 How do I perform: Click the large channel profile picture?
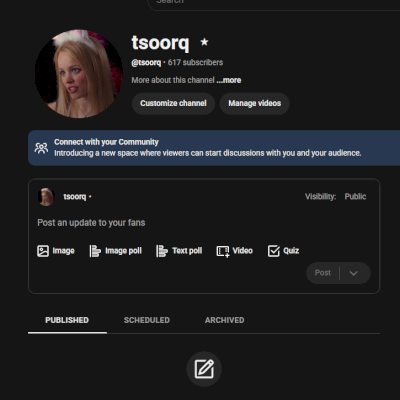pyautogui.click(x=79, y=74)
